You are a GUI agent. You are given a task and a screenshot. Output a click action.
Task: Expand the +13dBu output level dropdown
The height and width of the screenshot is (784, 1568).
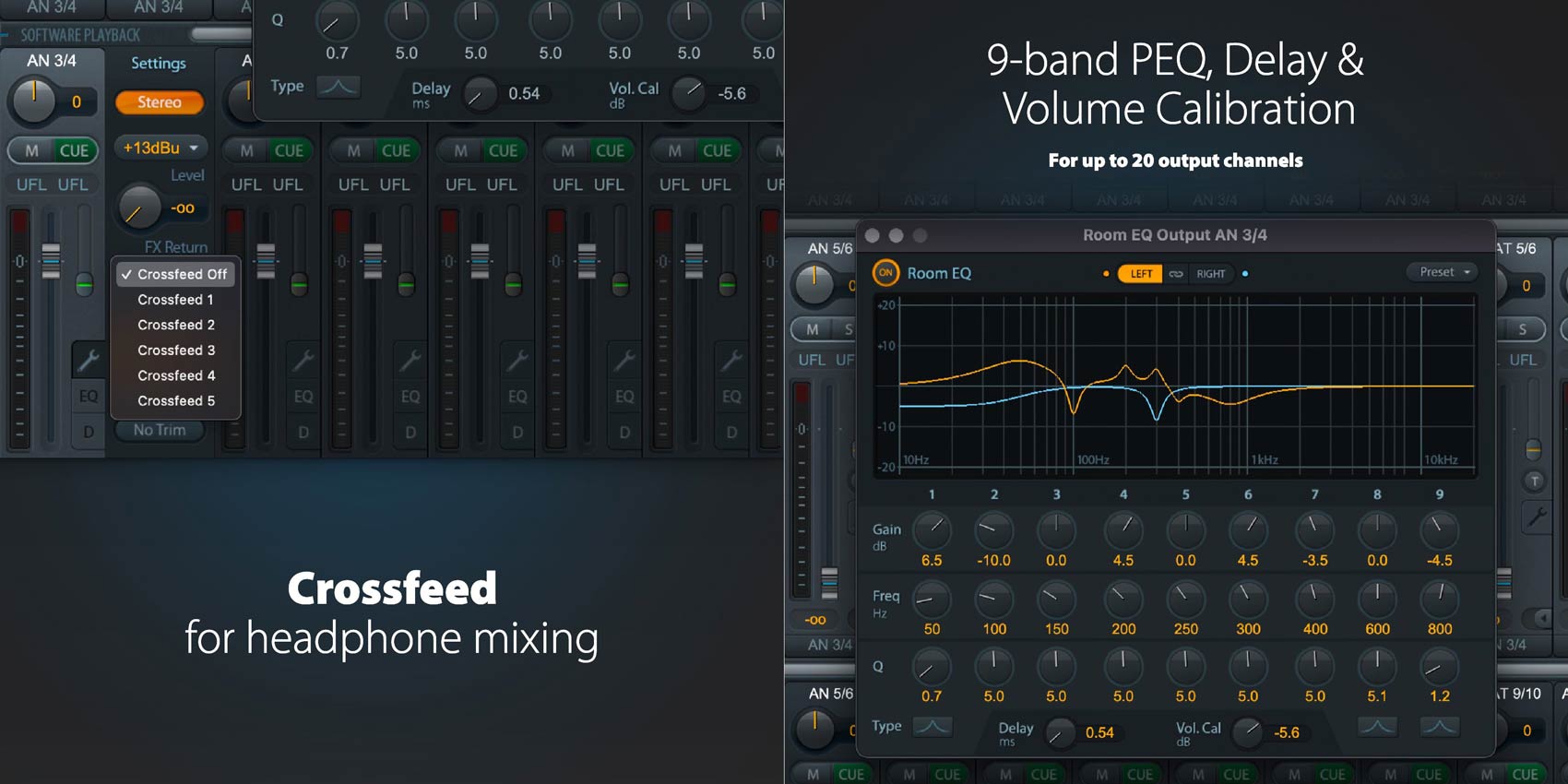tap(160, 148)
